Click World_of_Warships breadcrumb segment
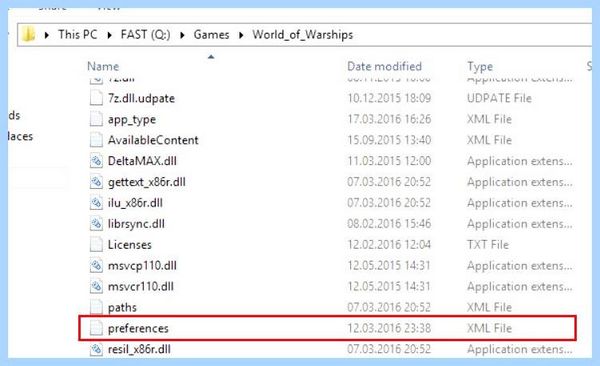Viewport: 600px width, 366px height. coord(303,35)
